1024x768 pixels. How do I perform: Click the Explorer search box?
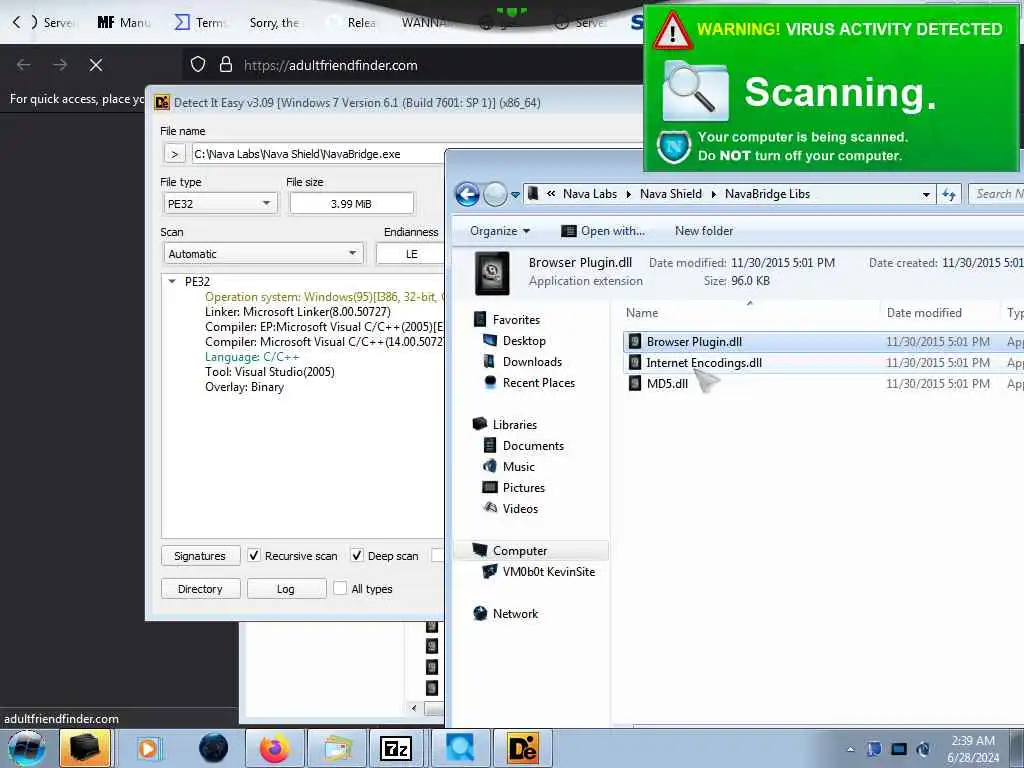(997, 194)
